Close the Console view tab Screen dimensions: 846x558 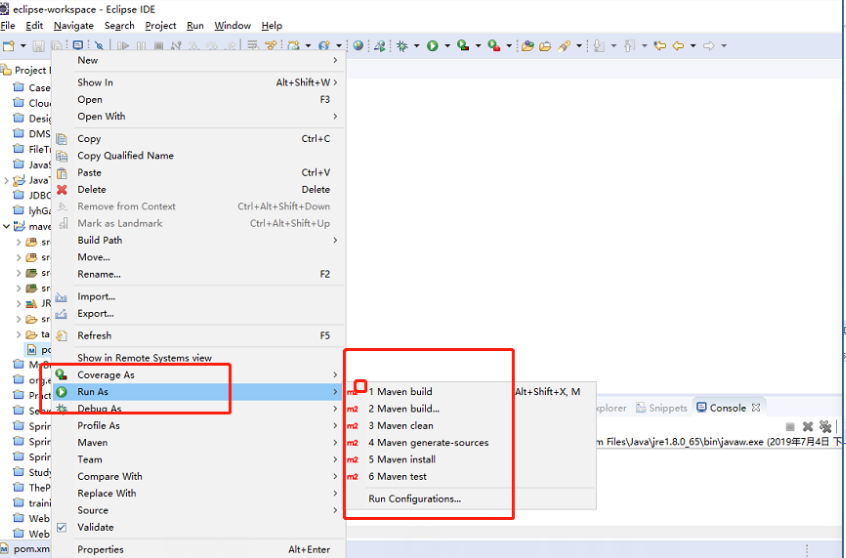pos(756,407)
